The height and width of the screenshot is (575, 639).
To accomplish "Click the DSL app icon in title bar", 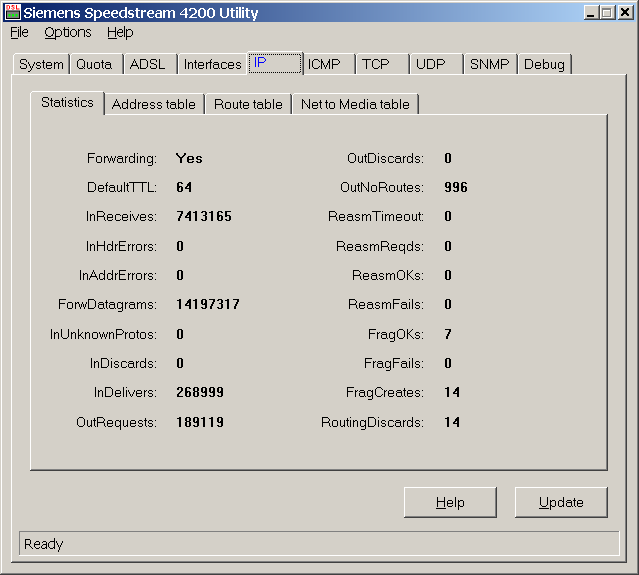I will coord(12,12).
